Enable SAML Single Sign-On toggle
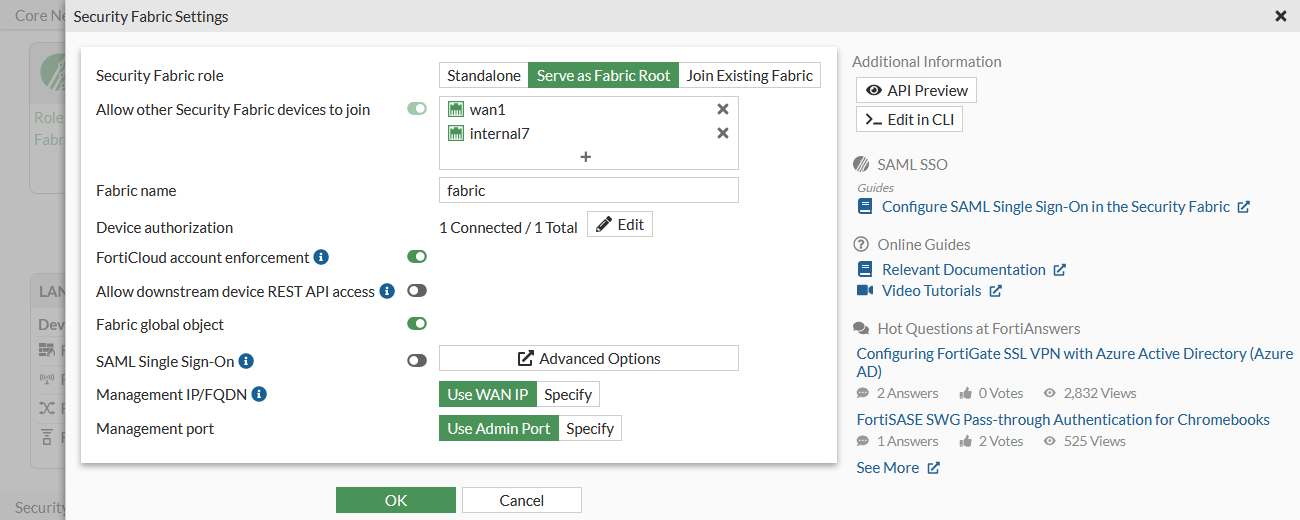The height and width of the screenshot is (520, 1300). coord(417,360)
